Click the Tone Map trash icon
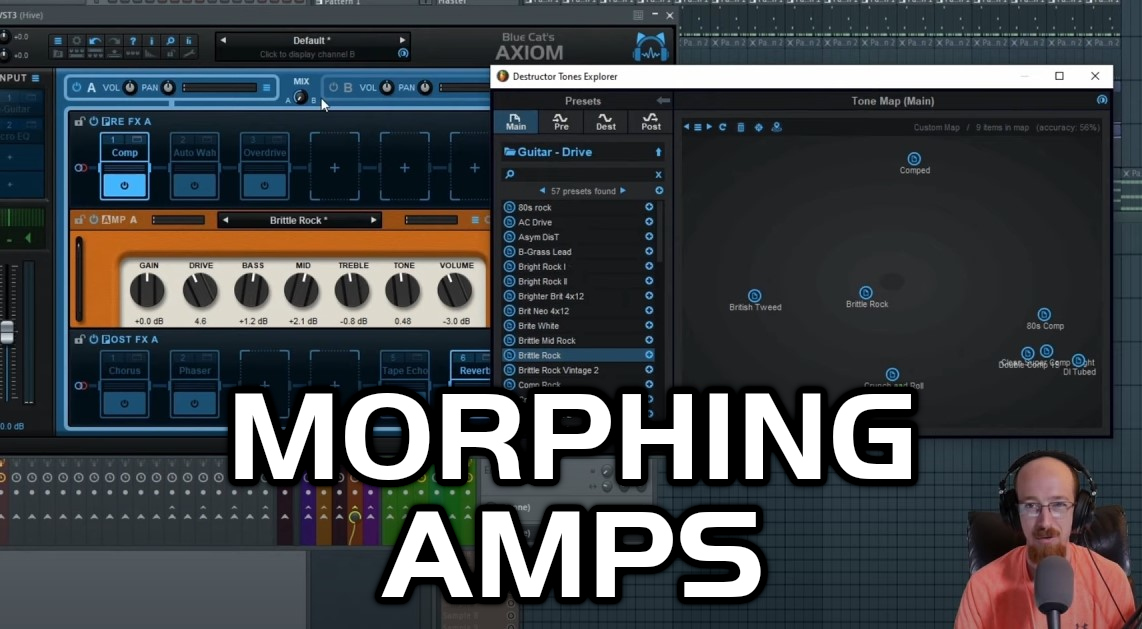 point(741,127)
